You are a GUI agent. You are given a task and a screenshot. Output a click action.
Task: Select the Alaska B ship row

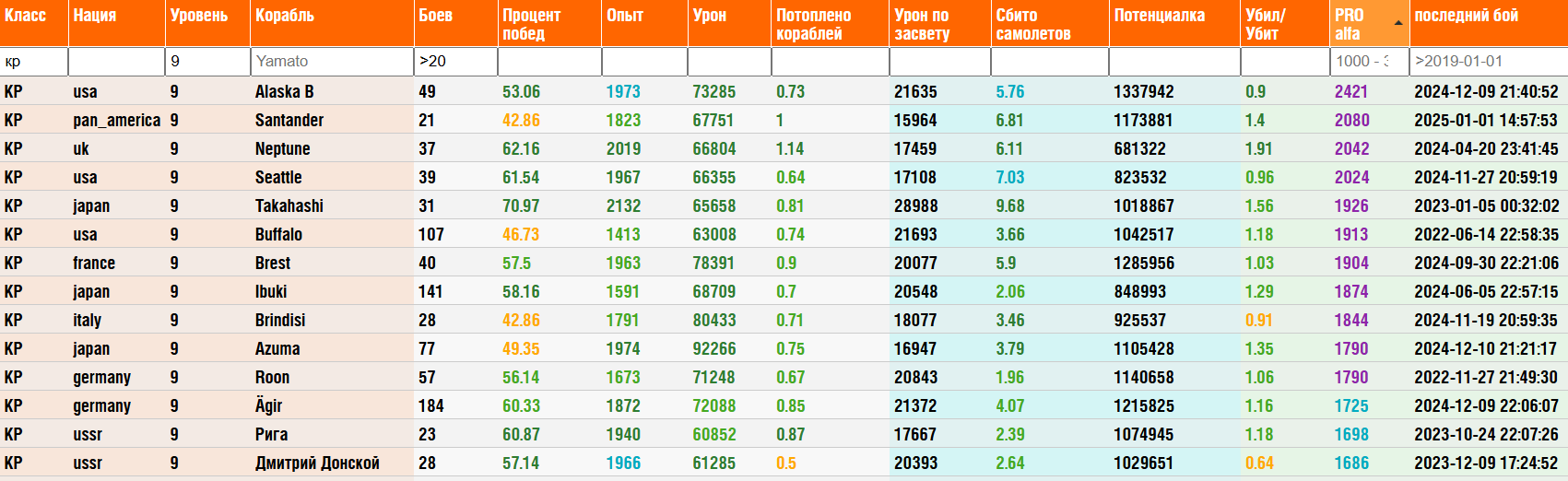(285, 92)
